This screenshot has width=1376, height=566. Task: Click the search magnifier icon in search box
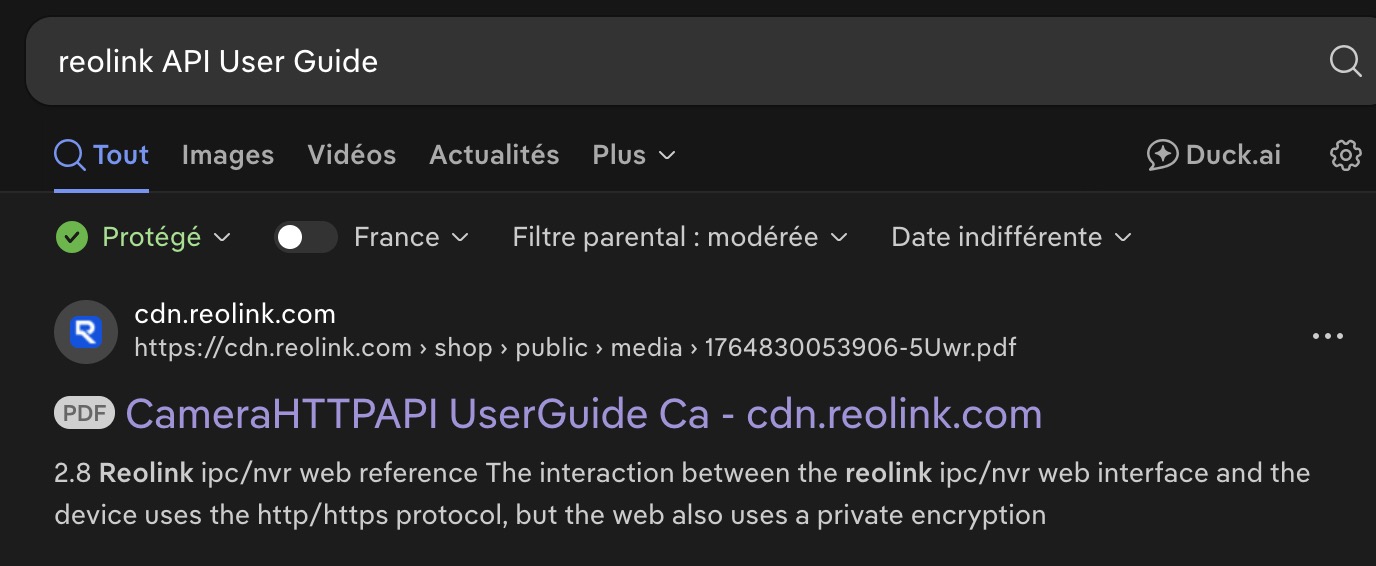1345,61
